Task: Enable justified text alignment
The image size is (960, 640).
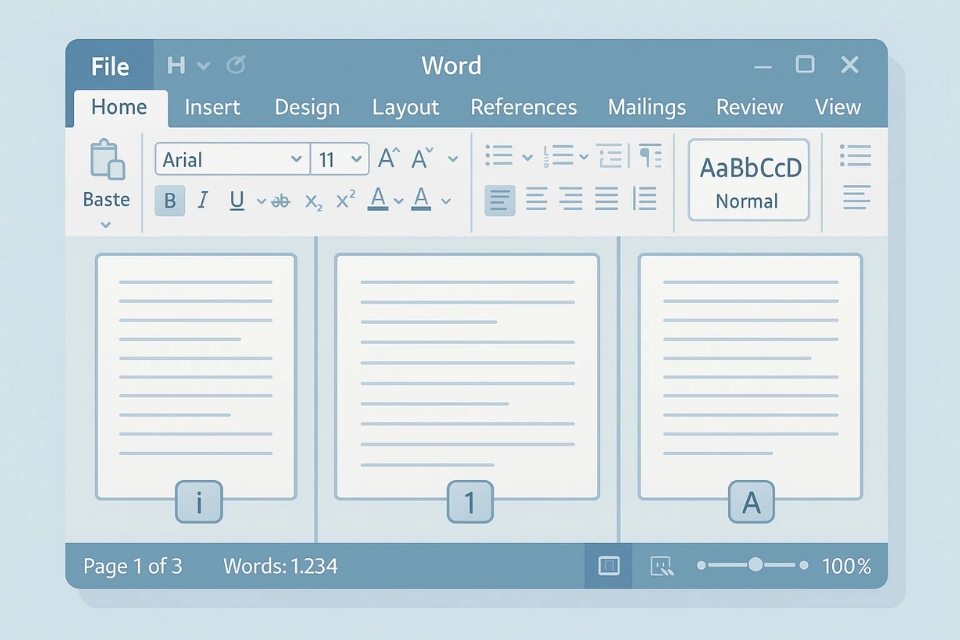Action: [608, 199]
